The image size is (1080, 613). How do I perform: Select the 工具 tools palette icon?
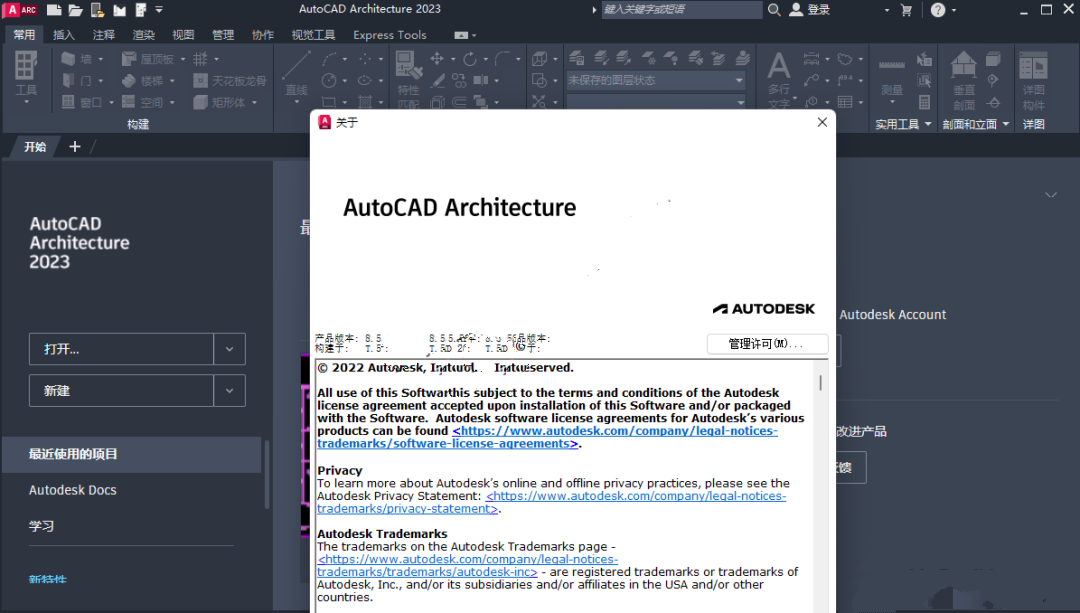25,74
